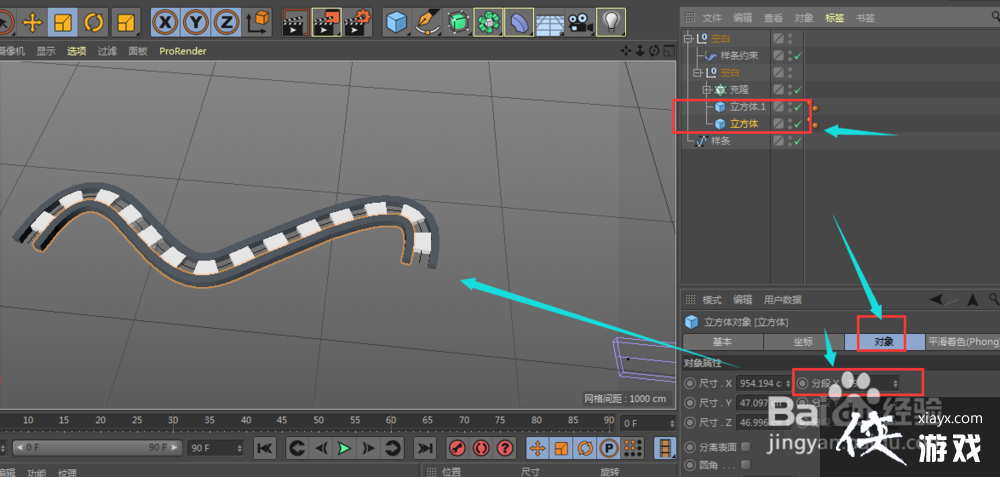Enable the 分离表面 checkbox

pos(746,446)
